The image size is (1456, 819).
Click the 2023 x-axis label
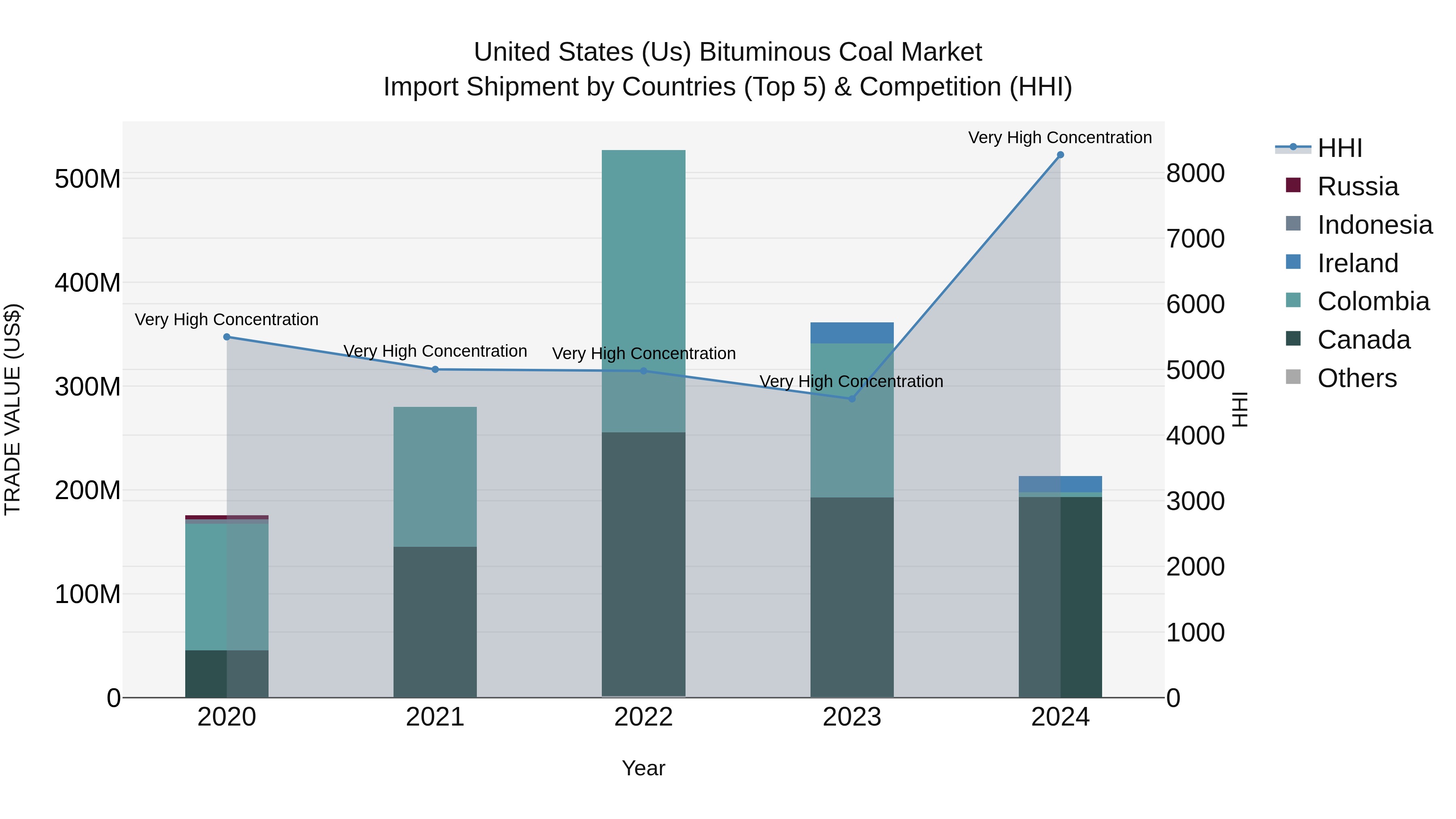pos(852,717)
